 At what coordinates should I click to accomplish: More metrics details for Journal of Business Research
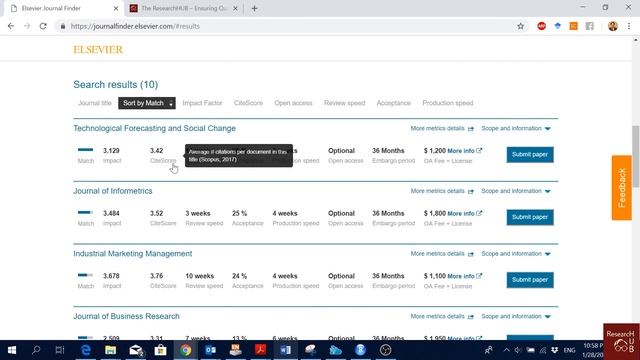[442, 316]
